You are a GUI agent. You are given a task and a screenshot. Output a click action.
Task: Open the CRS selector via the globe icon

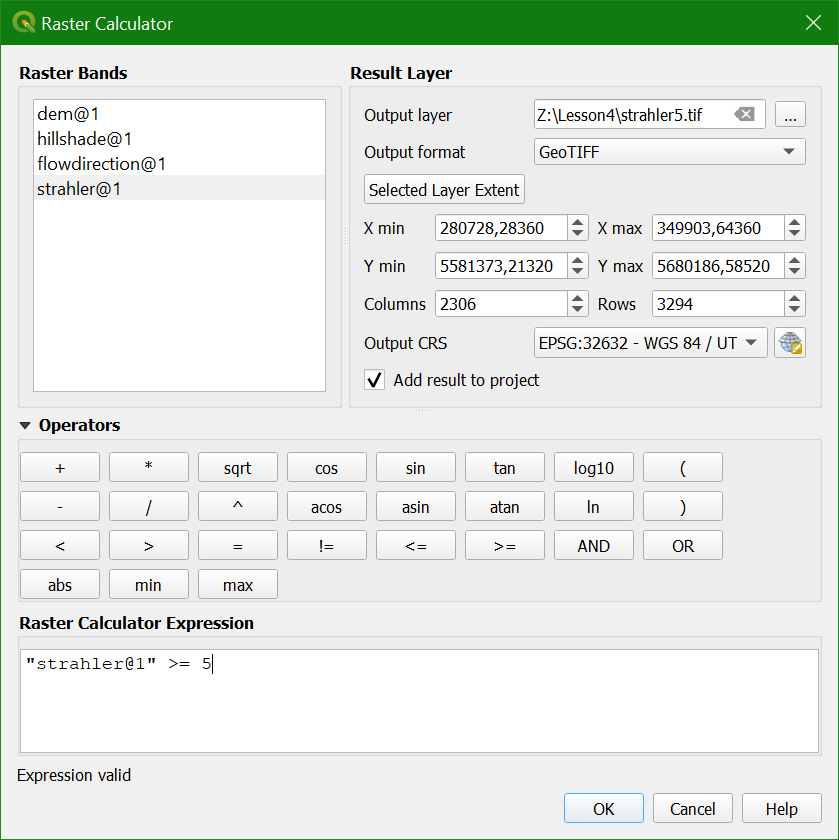790,343
